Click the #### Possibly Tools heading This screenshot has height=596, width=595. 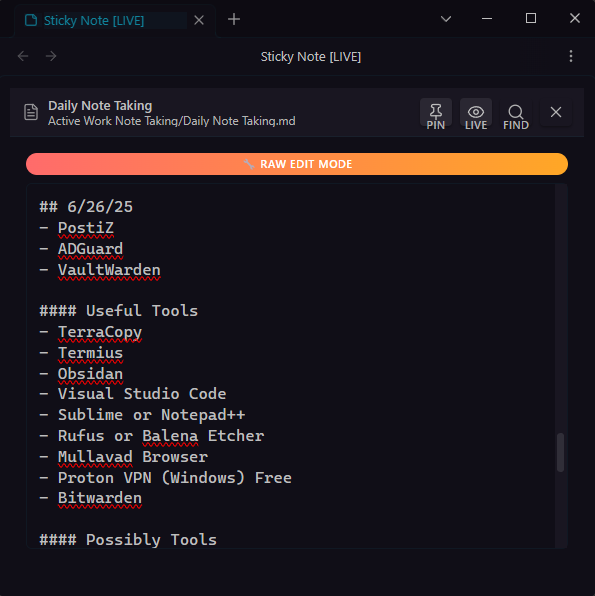(128, 540)
